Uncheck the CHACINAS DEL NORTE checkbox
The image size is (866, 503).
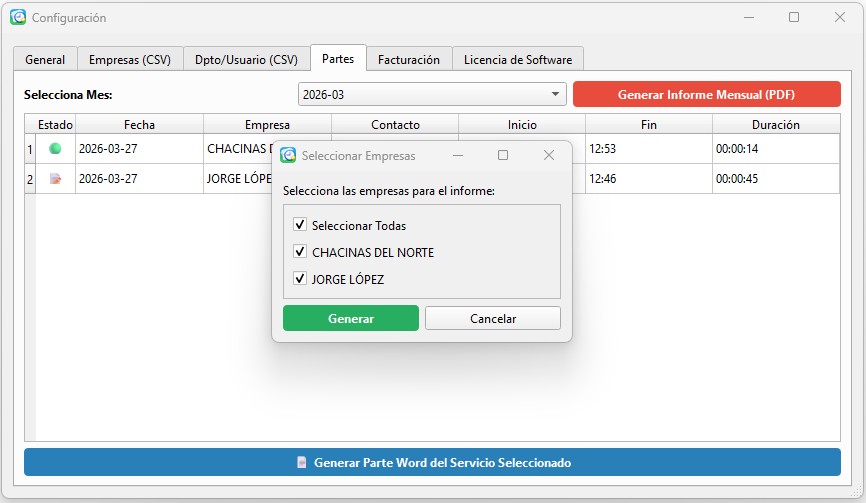(299, 252)
